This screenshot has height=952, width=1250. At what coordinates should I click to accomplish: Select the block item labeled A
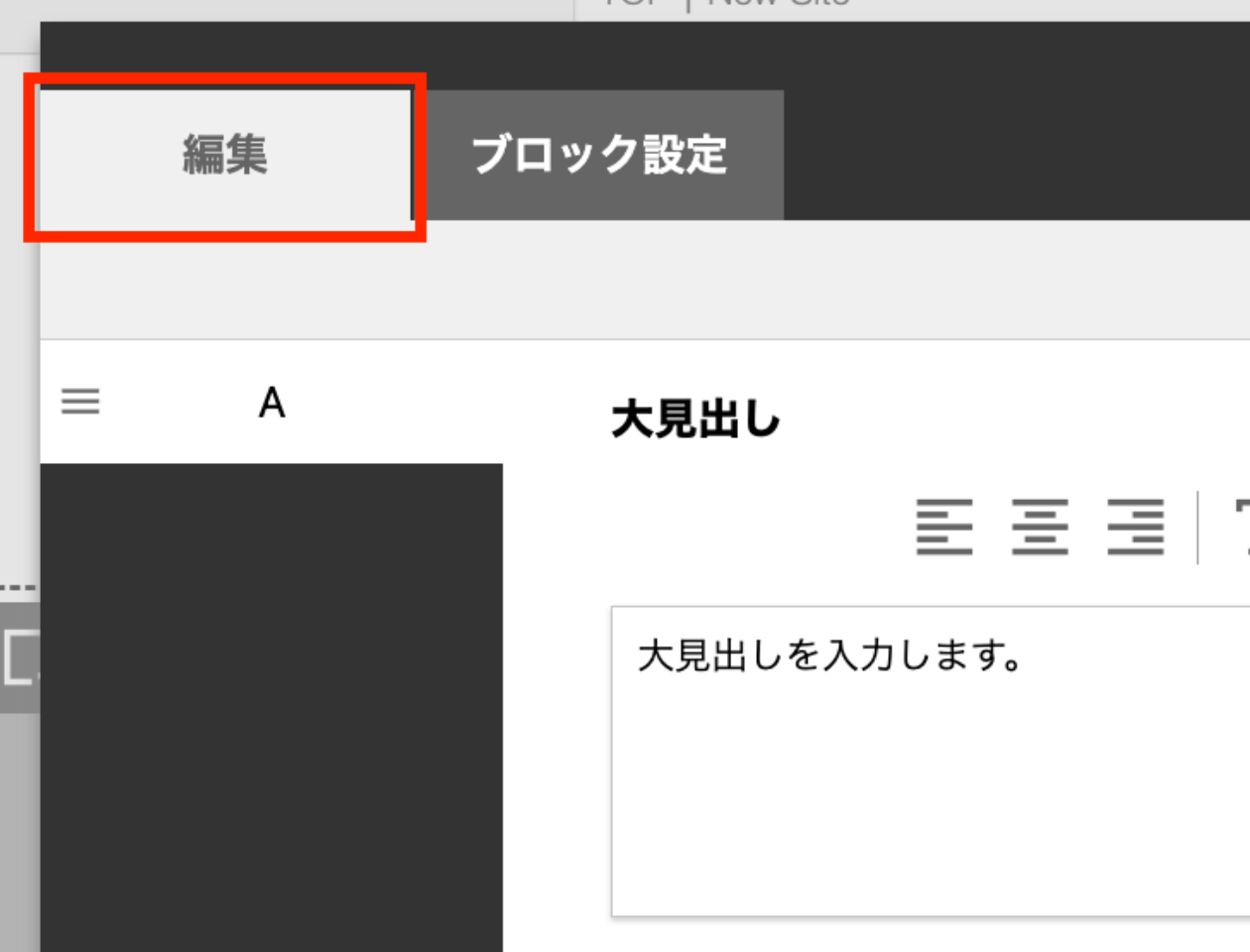click(x=272, y=404)
